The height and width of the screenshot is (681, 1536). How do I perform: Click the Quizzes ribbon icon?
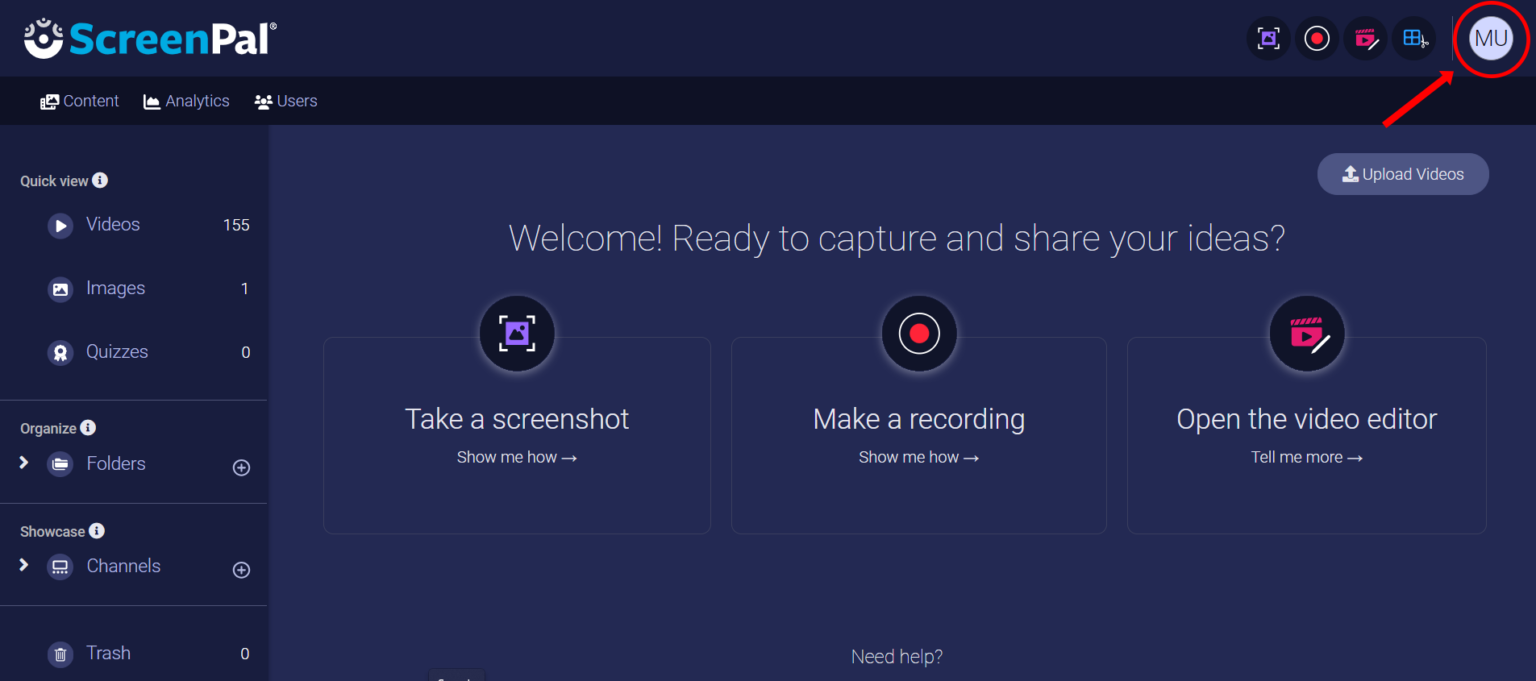click(61, 353)
